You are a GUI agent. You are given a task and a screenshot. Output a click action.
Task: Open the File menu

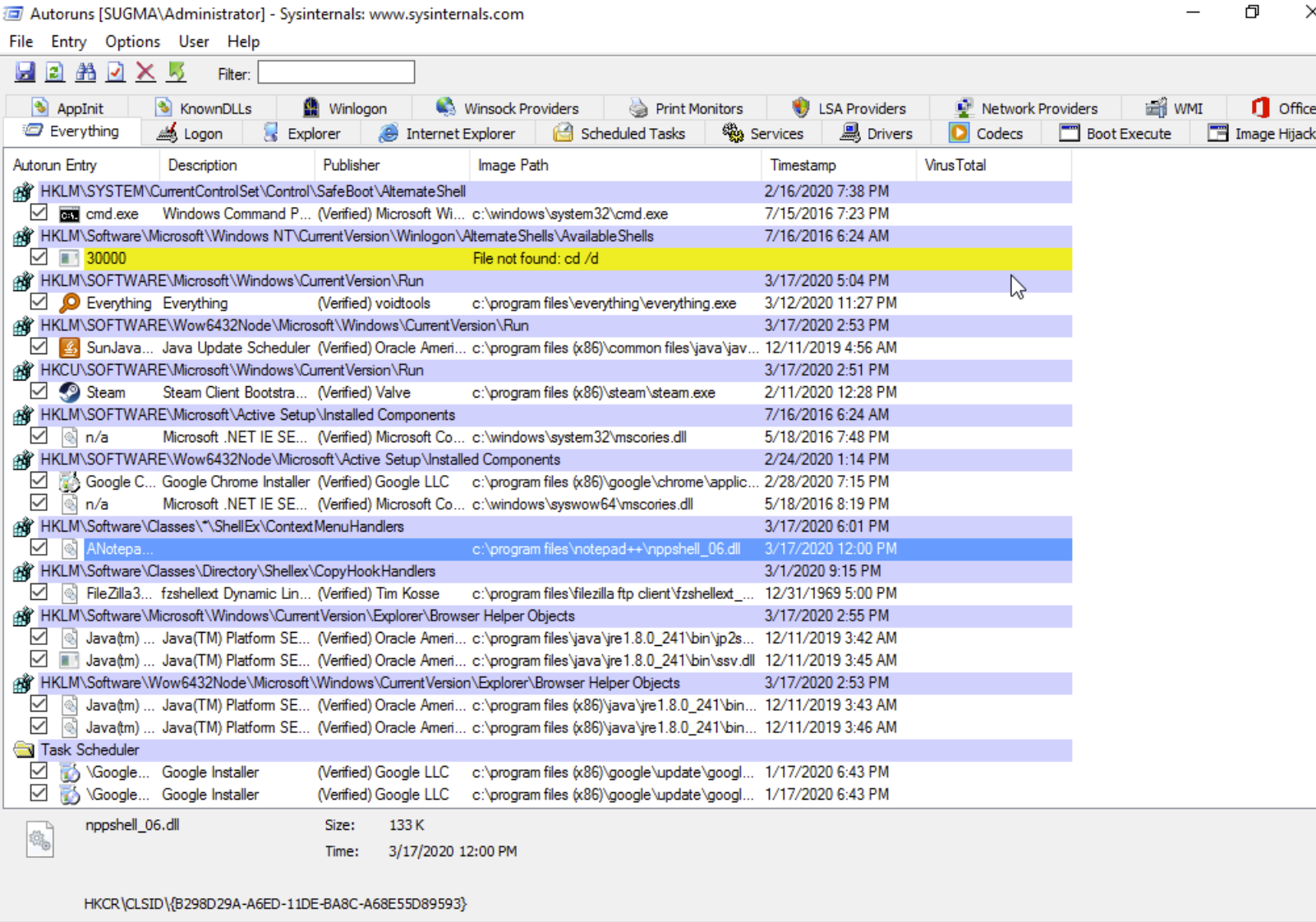pos(21,42)
